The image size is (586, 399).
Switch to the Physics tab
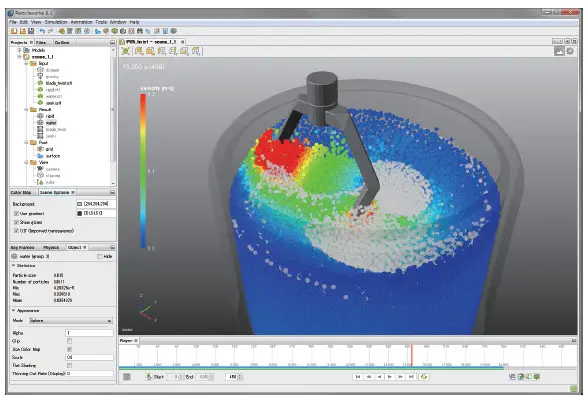click(51, 247)
